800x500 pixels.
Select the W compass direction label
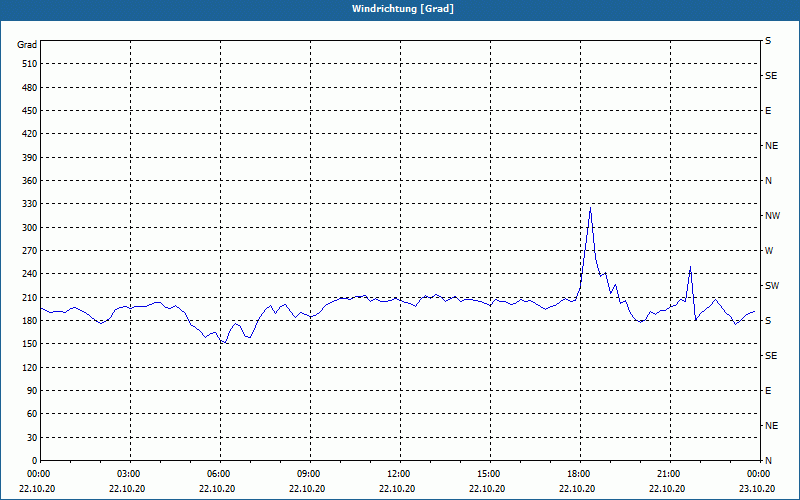pyautogui.click(x=769, y=251)
